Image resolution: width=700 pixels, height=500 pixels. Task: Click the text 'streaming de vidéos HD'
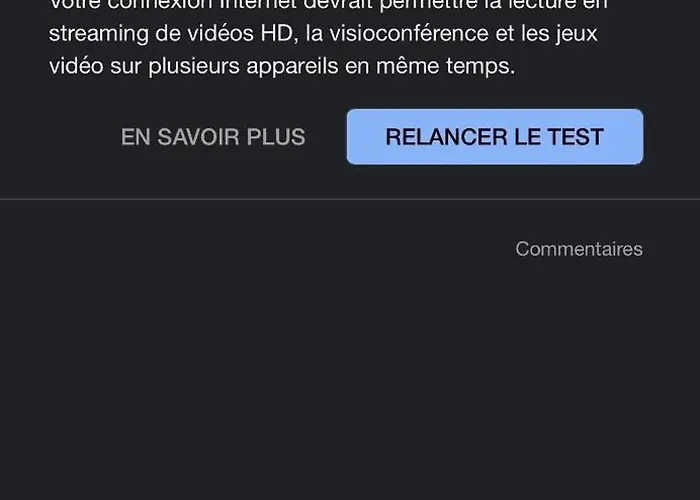171,34
